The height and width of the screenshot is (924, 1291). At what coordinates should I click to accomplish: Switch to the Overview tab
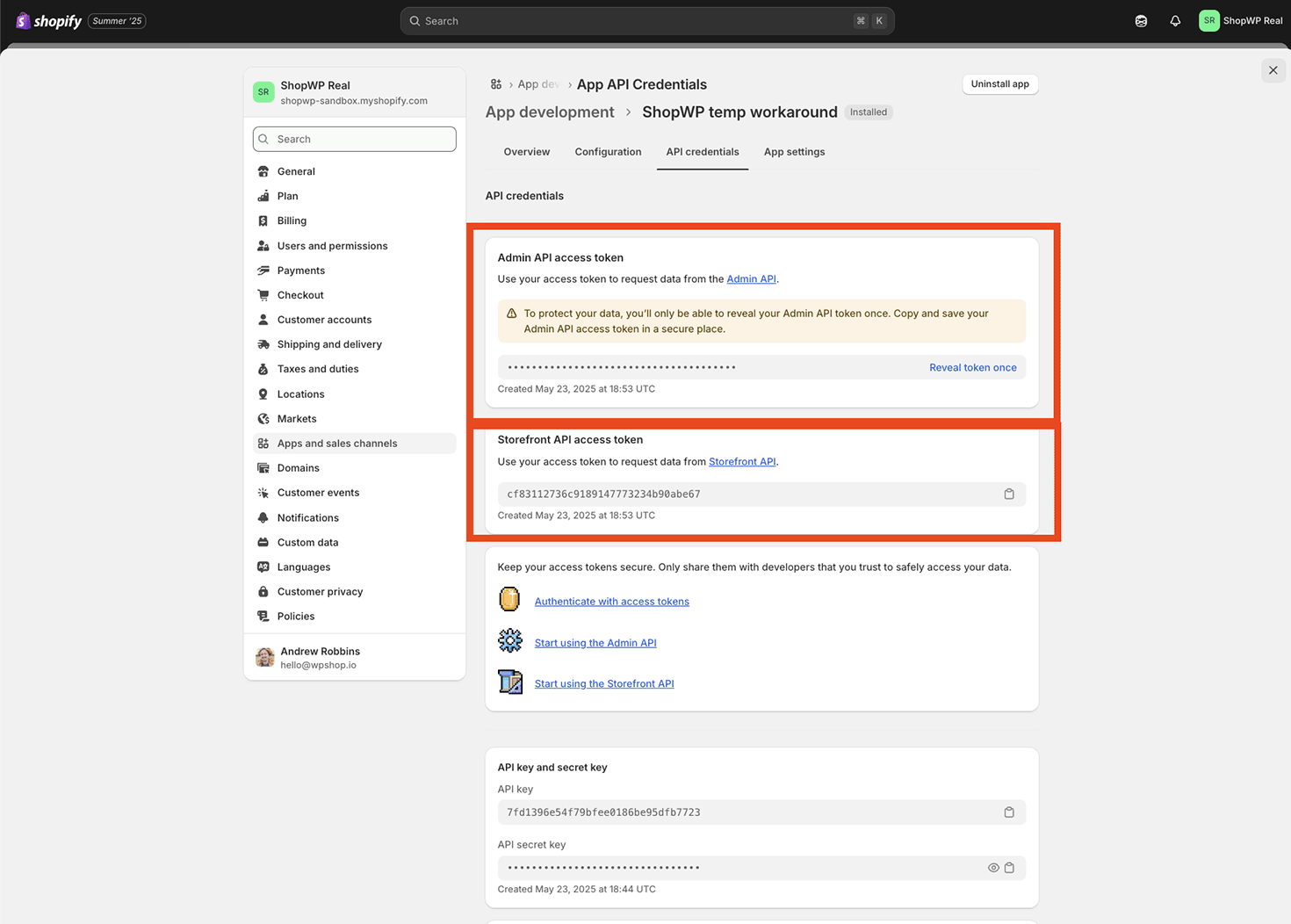pyautogui.click(x=527, y=152)
